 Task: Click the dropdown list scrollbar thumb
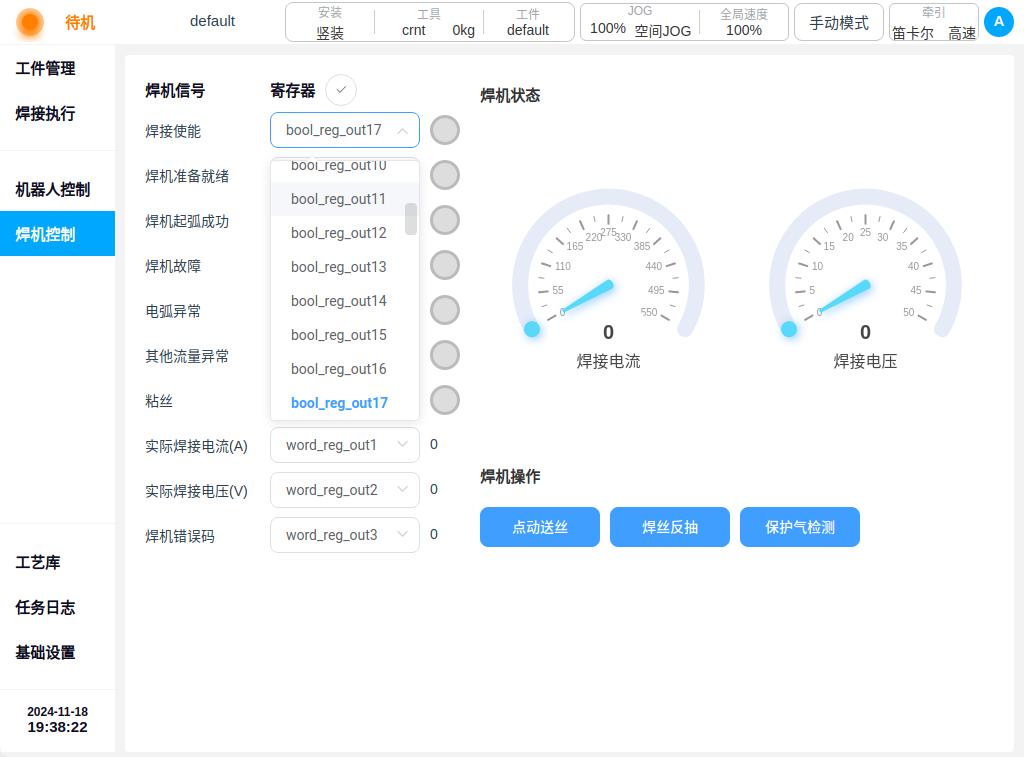point(411,219)
